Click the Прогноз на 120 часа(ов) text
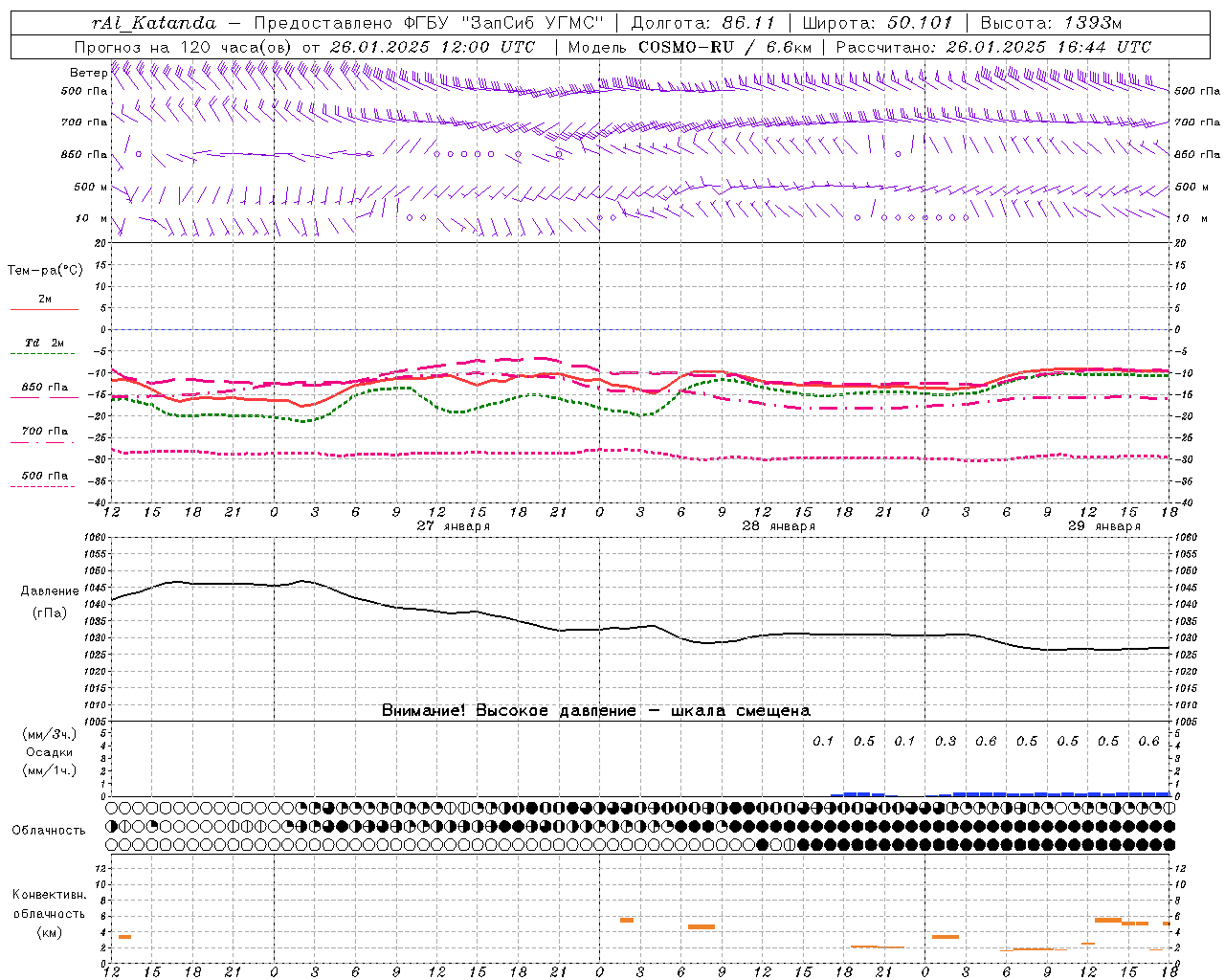 pyautogui.click(x=186, y=47)
